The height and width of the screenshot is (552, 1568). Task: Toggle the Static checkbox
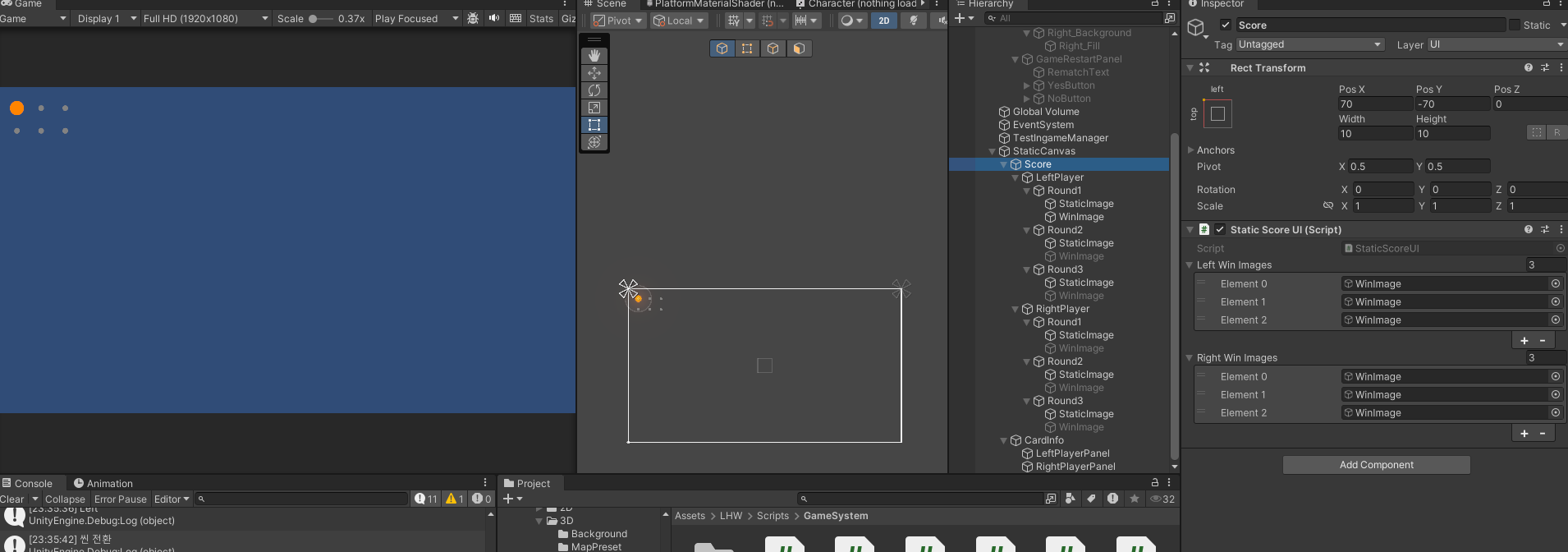(1515, 25)
